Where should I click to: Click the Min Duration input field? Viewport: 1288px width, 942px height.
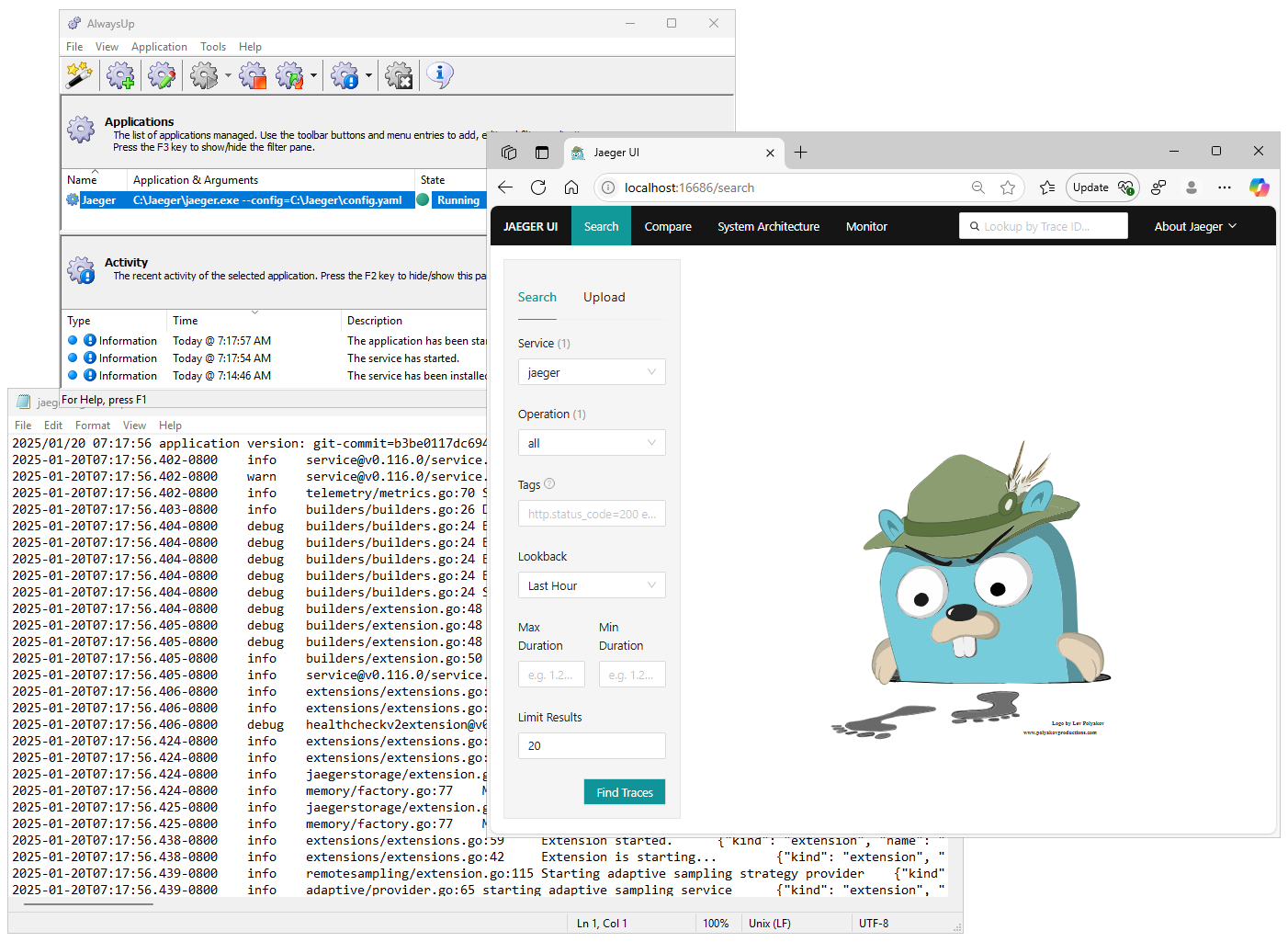(x=632, y=675)
